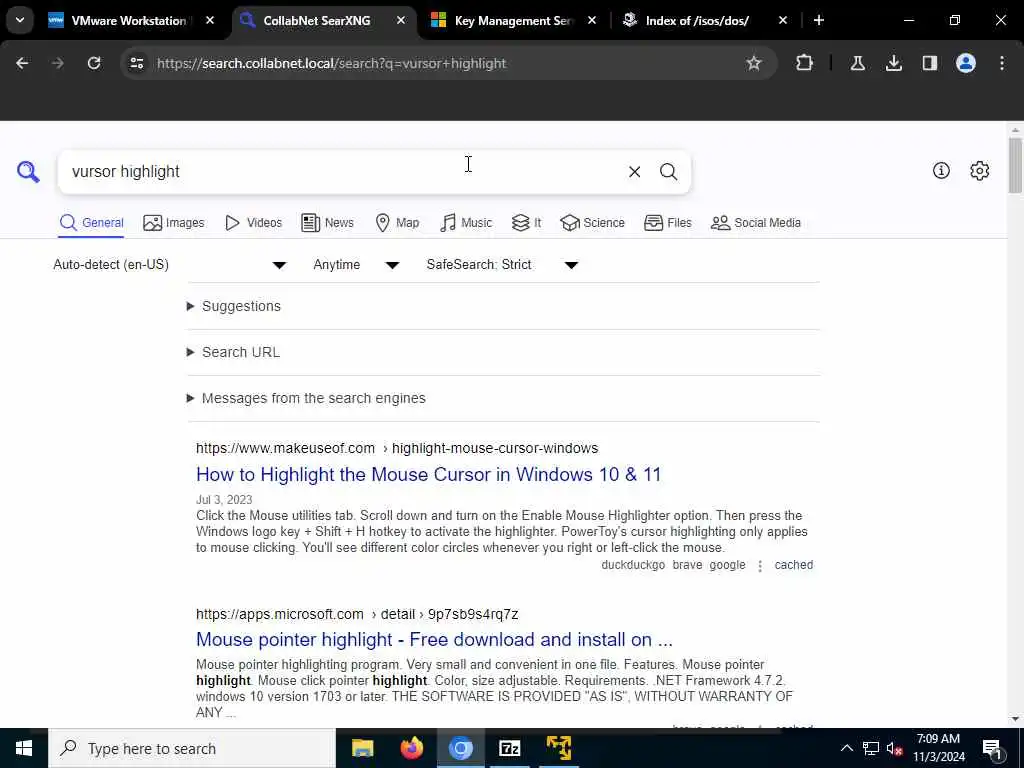Open the SearXNG about info icon
Viewport: 1024px width, 768px height.
coord(941,170)
